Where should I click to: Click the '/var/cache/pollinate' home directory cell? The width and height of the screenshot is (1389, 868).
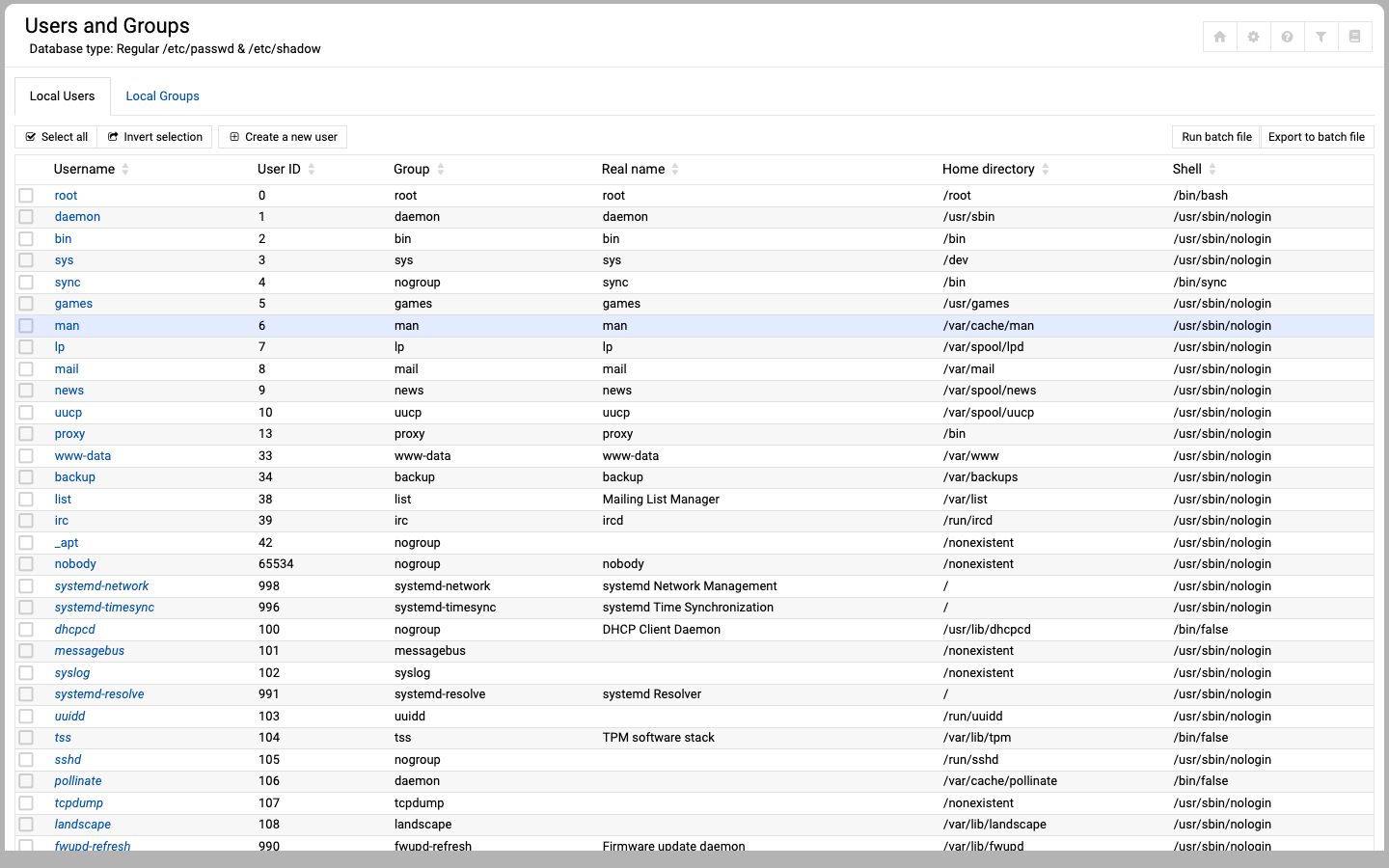1000,781
